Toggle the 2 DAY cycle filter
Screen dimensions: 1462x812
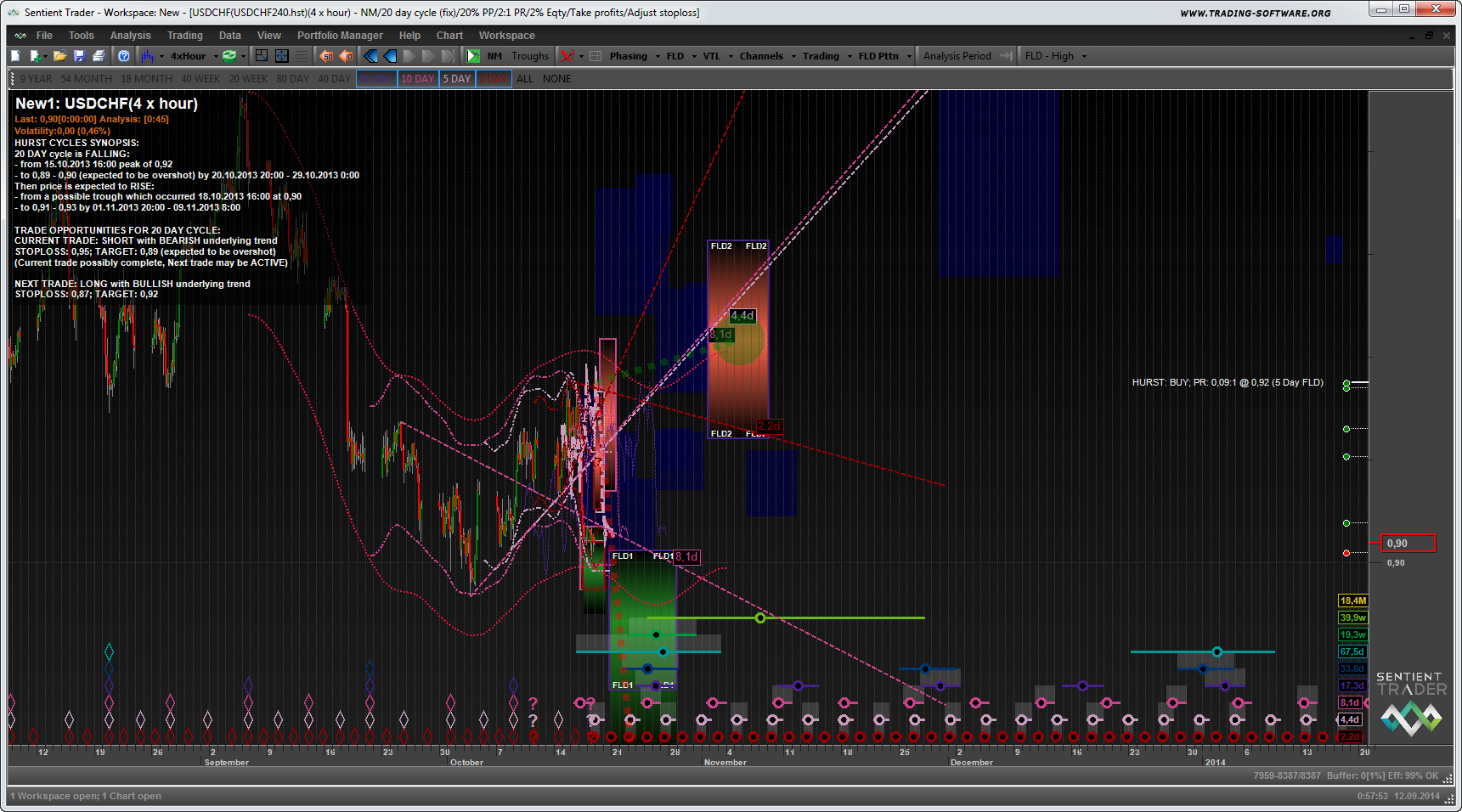point(494,79)
